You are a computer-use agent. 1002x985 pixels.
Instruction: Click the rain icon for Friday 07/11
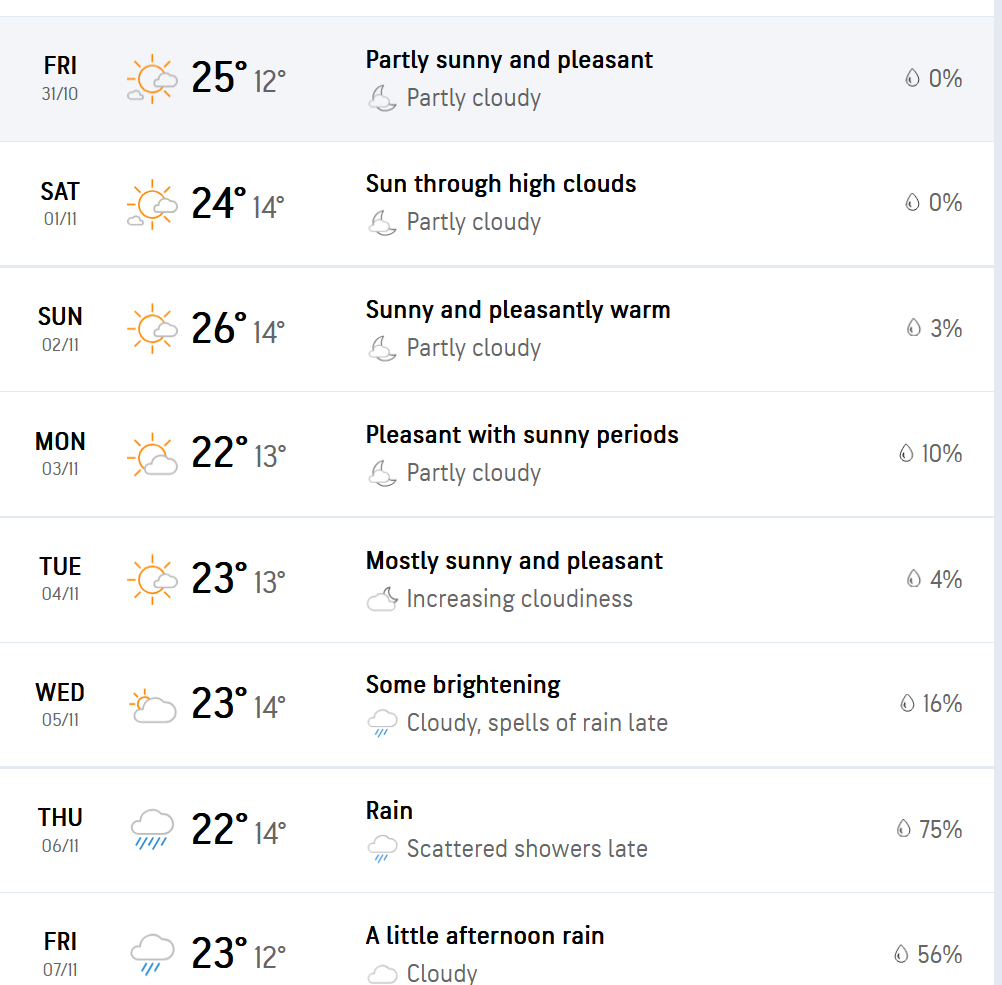coord(152,954)
